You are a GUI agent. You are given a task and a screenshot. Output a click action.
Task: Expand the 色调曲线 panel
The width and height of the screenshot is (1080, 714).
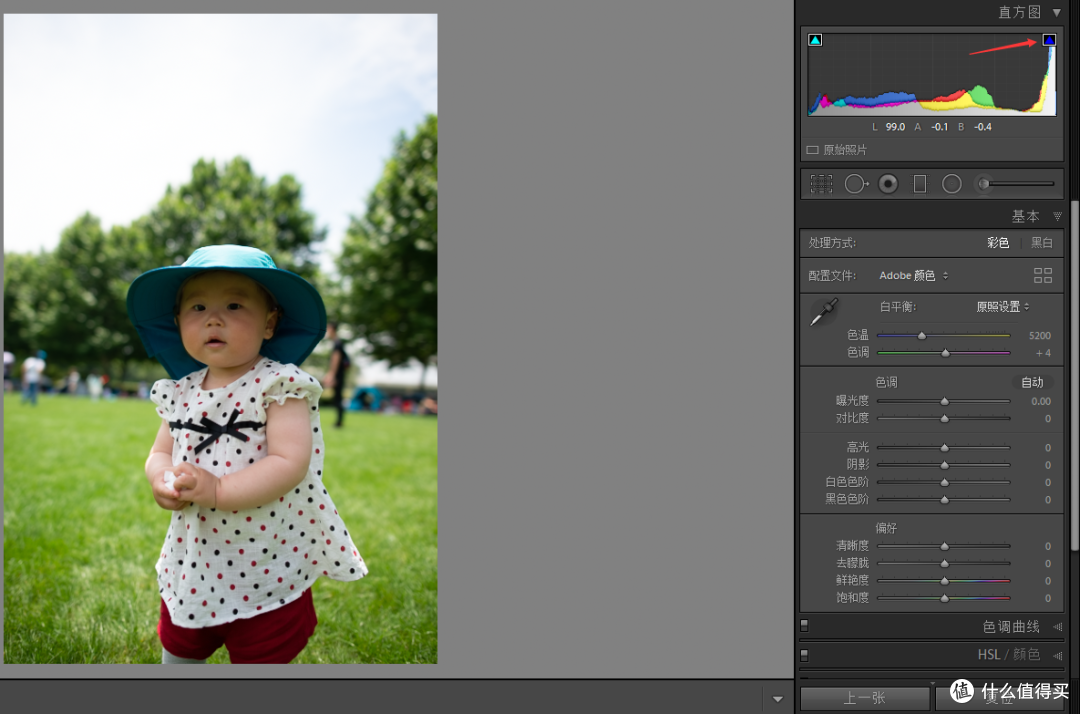[x=1057, y=627]
